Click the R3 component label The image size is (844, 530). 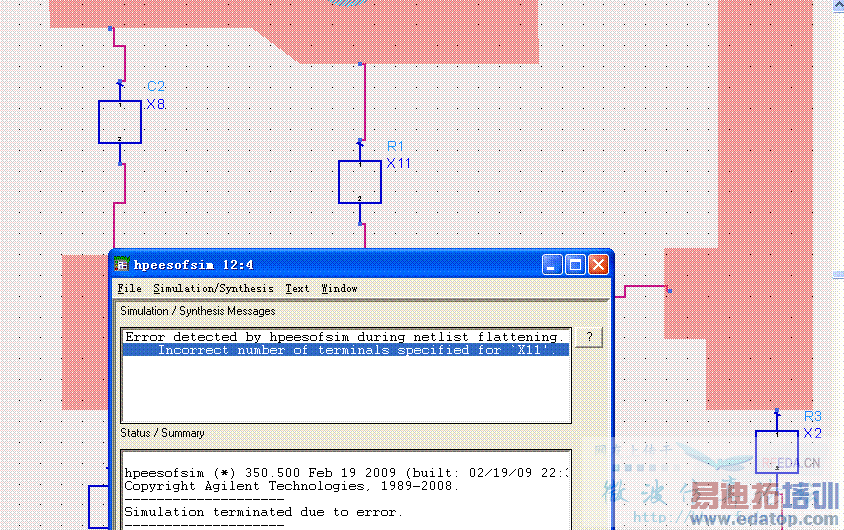click(813, 416)
